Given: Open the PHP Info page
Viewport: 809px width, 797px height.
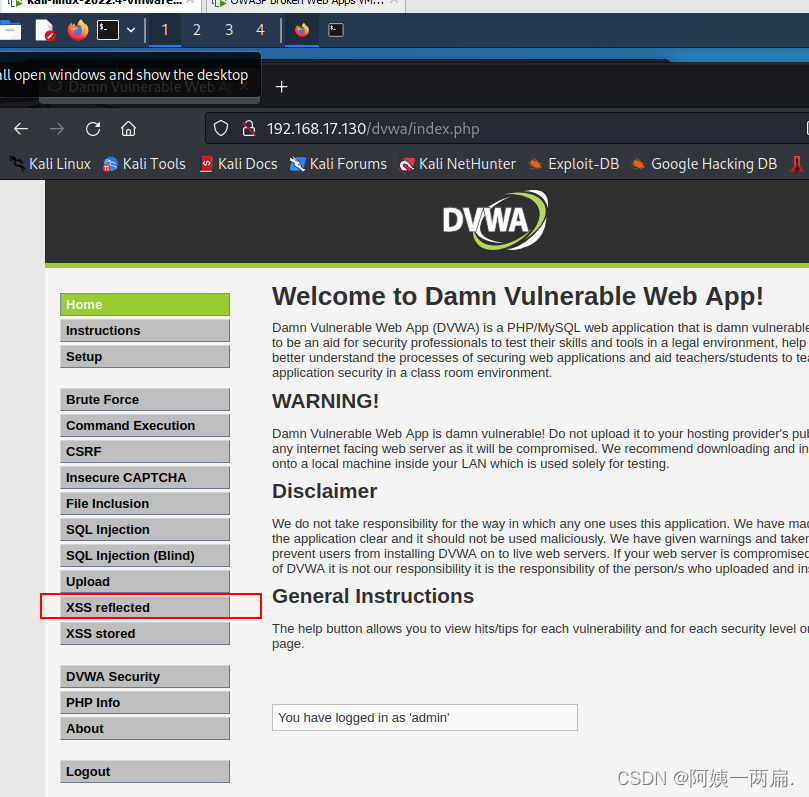Looking at the screenshot, I should (145, 703).
